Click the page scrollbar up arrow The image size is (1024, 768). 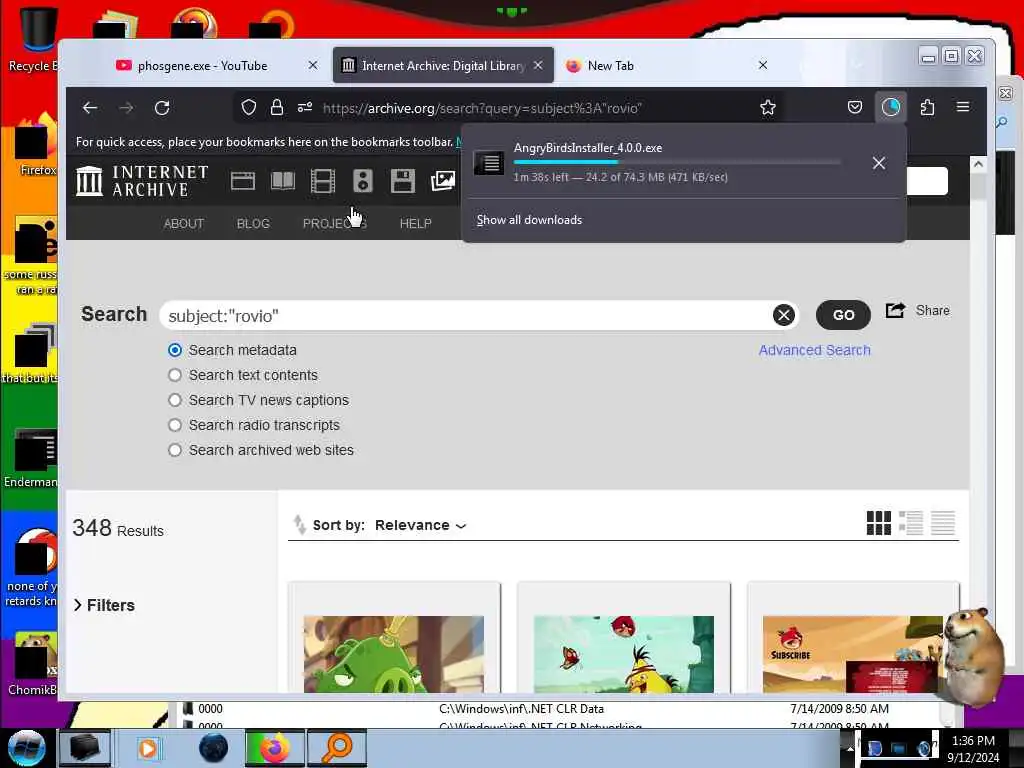click(x=978, y=164)
